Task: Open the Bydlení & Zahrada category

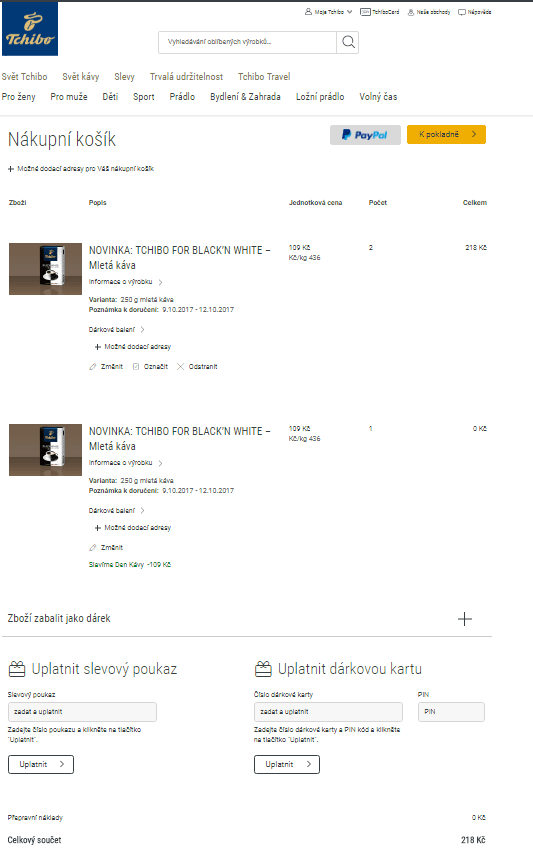Action: click(245, 97)
